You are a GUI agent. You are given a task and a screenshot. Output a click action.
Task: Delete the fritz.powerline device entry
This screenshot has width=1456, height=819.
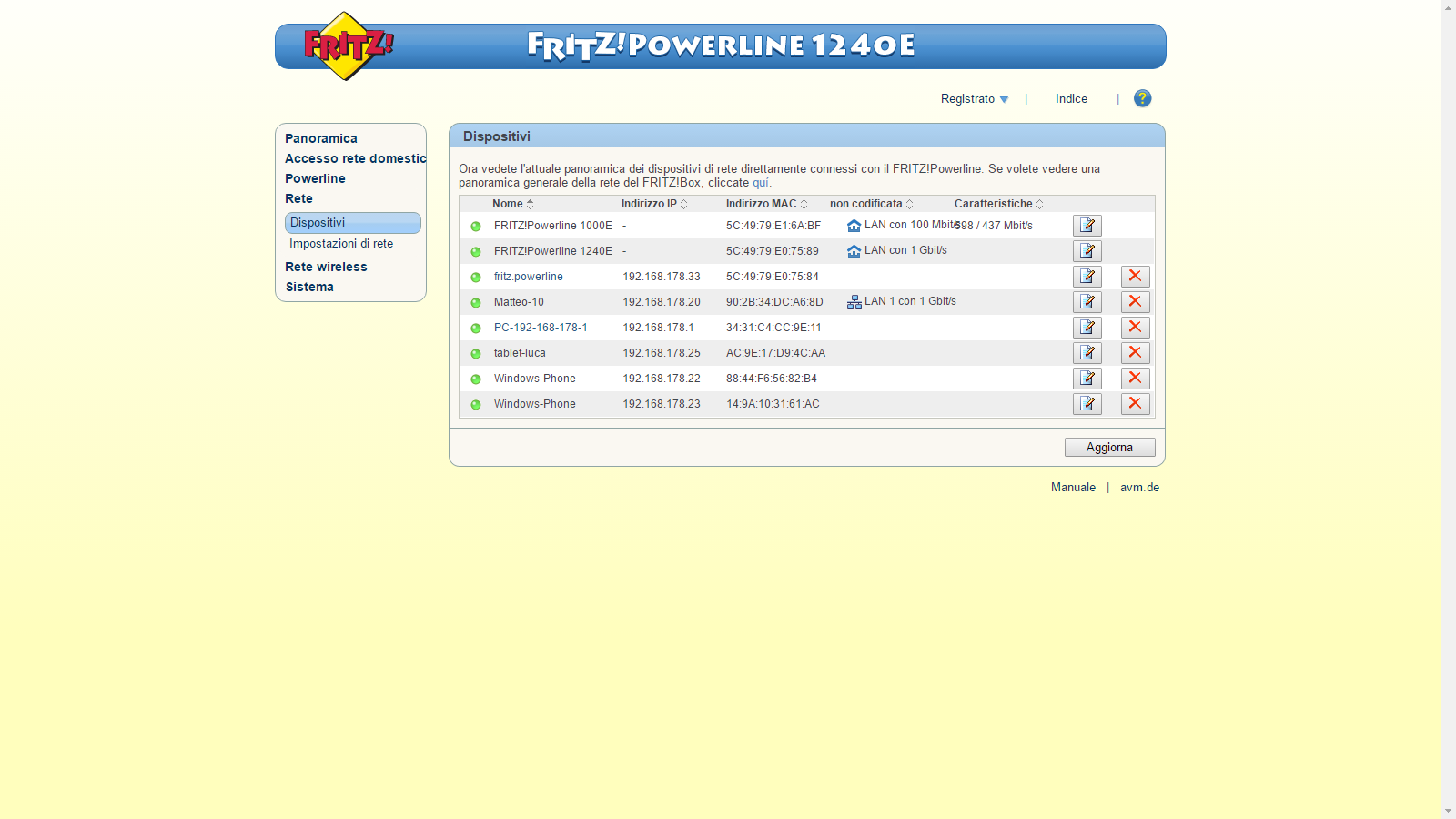(1135, 277)
